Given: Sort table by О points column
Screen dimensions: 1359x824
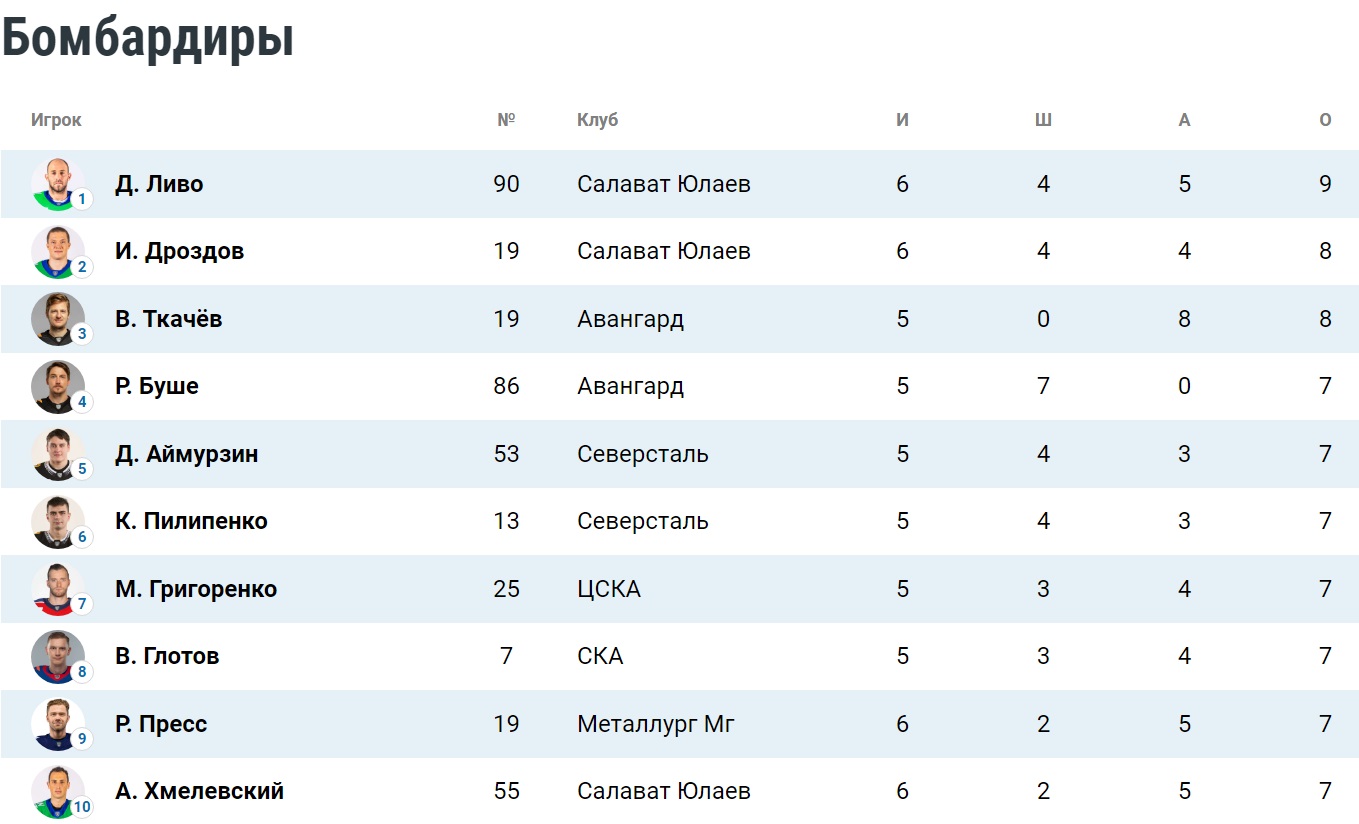Looking at the screenshot, I should point(1325,120).
